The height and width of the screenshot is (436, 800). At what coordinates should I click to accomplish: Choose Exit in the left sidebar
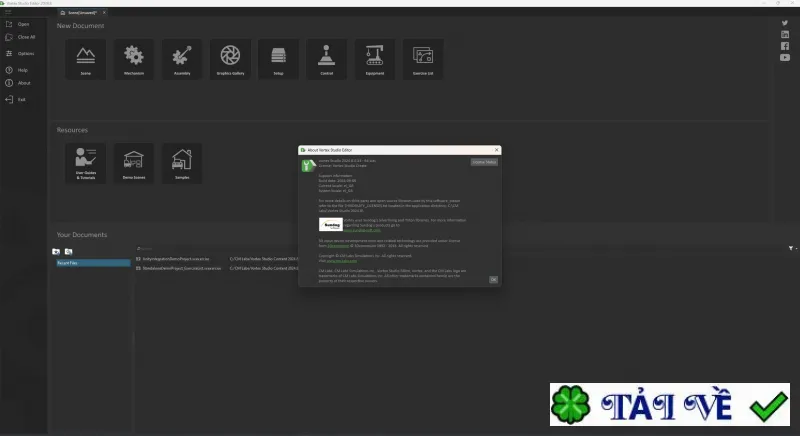click(x=15, y=99)
